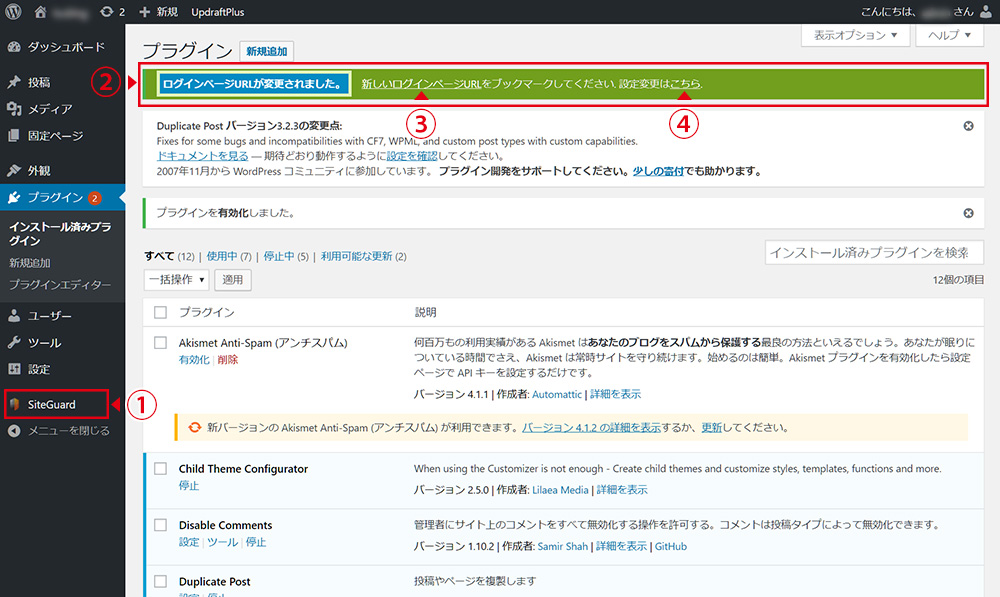Click the Akismet update available icon

195,427
